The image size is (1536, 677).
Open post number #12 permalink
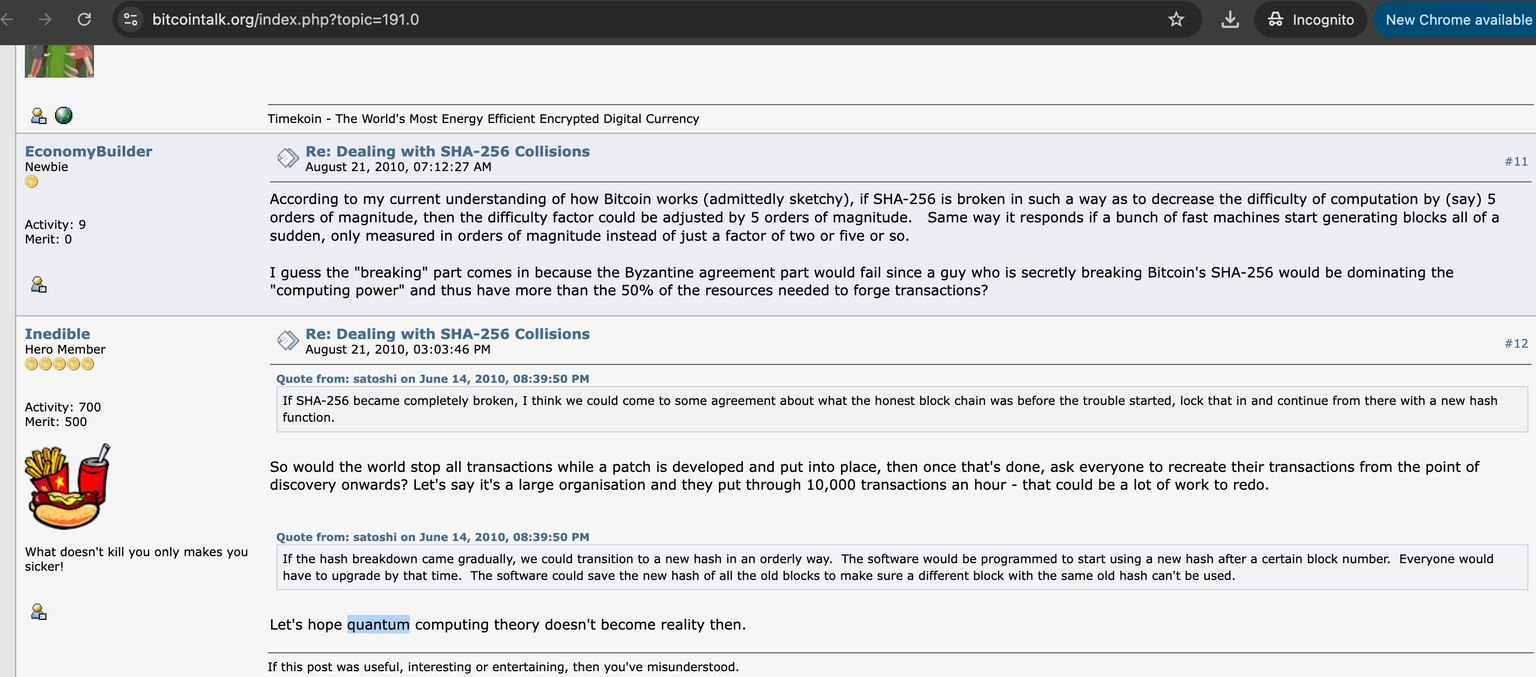click(1516, 343)
